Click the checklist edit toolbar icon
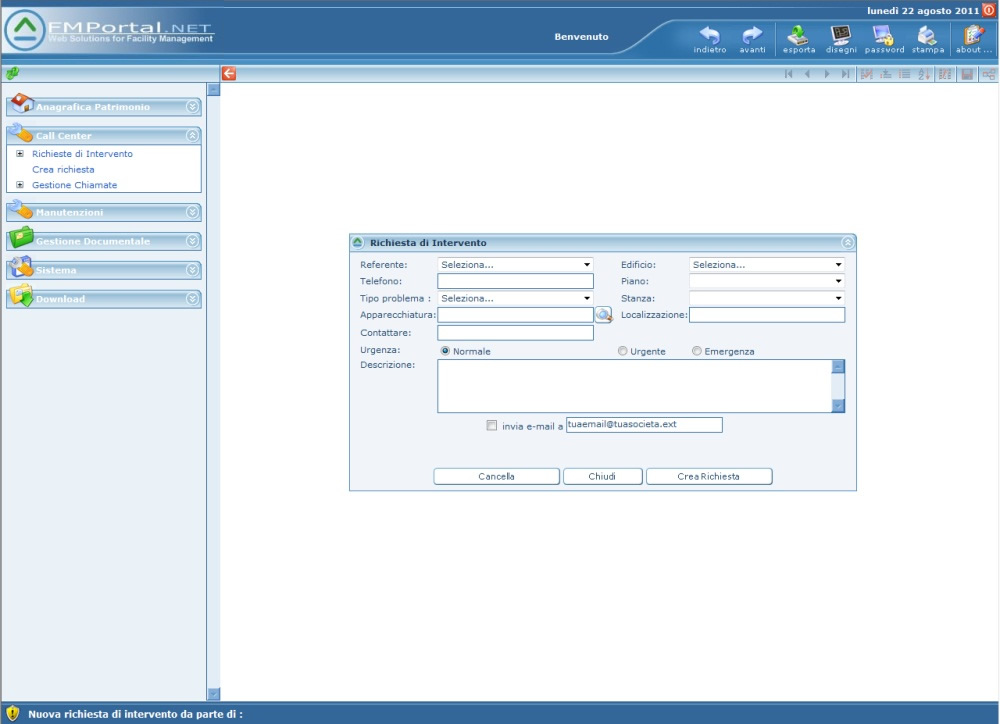The height and width of the screenshot is (724, 1000). click(x=866, y=74)
